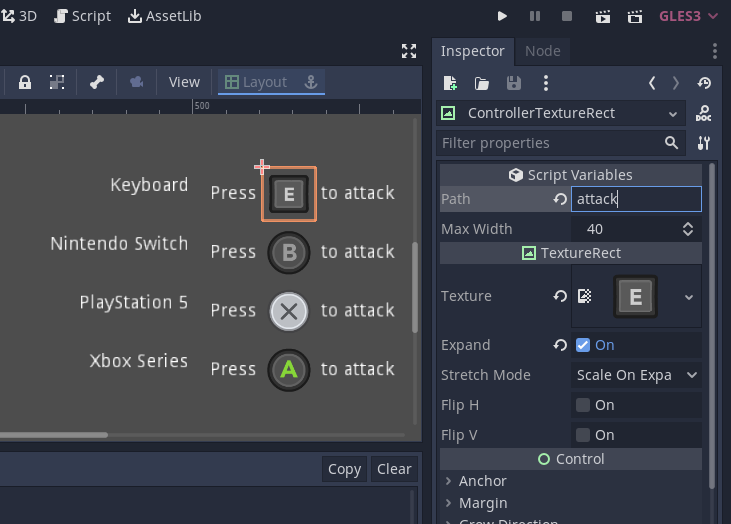Switch to the Inspector tab

(x=473, y=51)
